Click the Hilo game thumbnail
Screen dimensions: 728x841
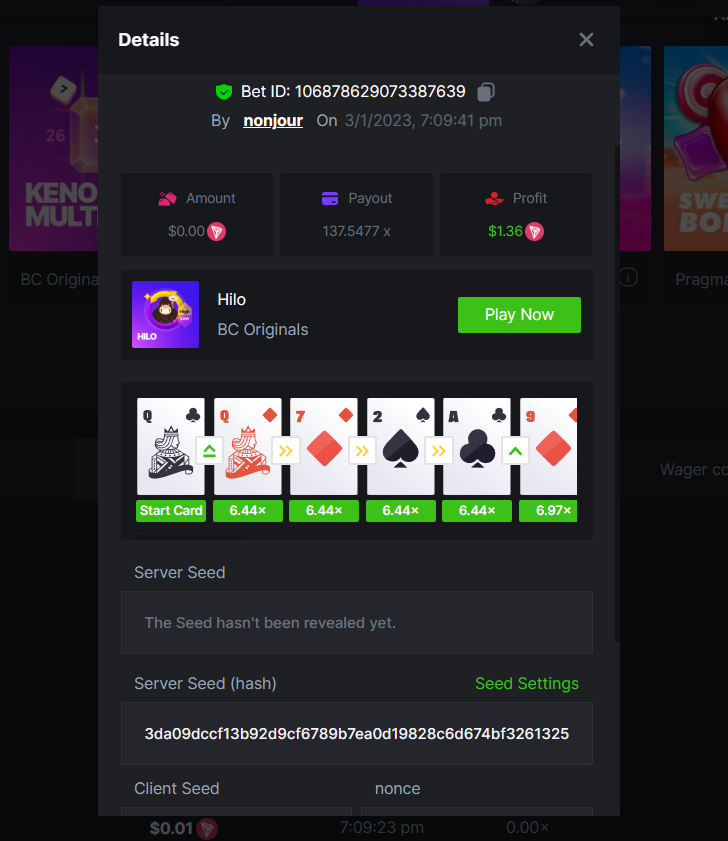pyautogui.click(x=165, y=314)
